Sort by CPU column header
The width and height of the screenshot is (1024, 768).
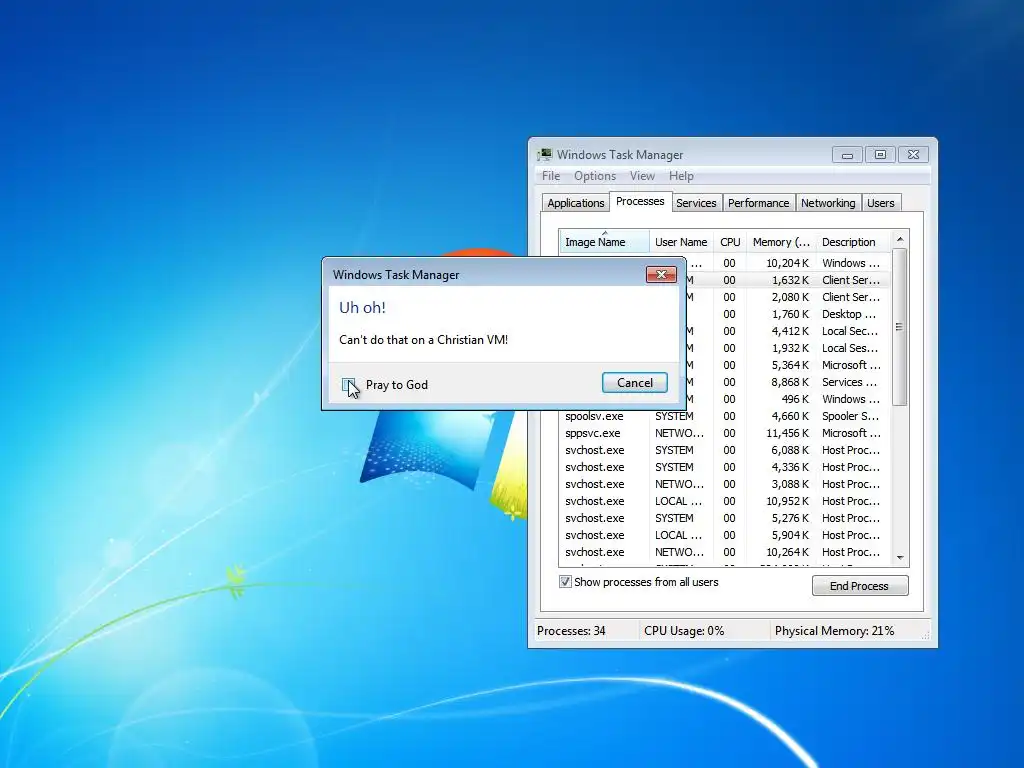click(x=730, y=242)
